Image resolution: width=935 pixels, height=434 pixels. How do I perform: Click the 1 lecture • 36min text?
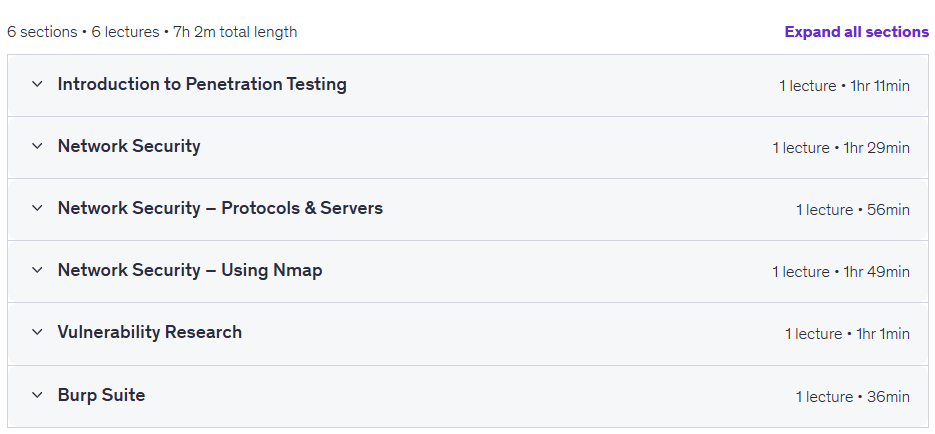[x=853, y=396]
